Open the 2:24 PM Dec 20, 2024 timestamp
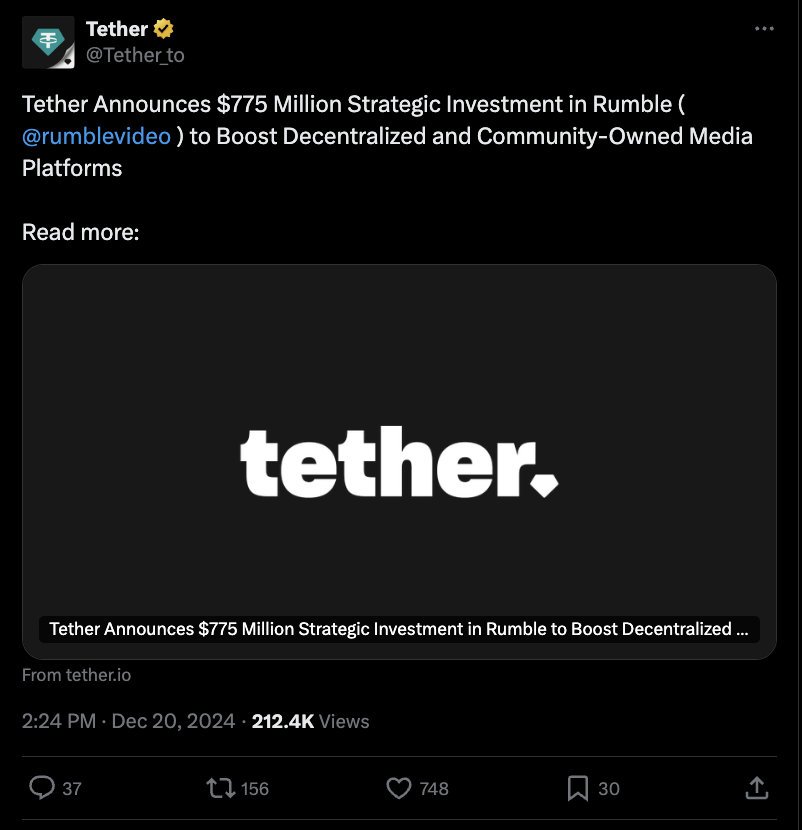 128,721
